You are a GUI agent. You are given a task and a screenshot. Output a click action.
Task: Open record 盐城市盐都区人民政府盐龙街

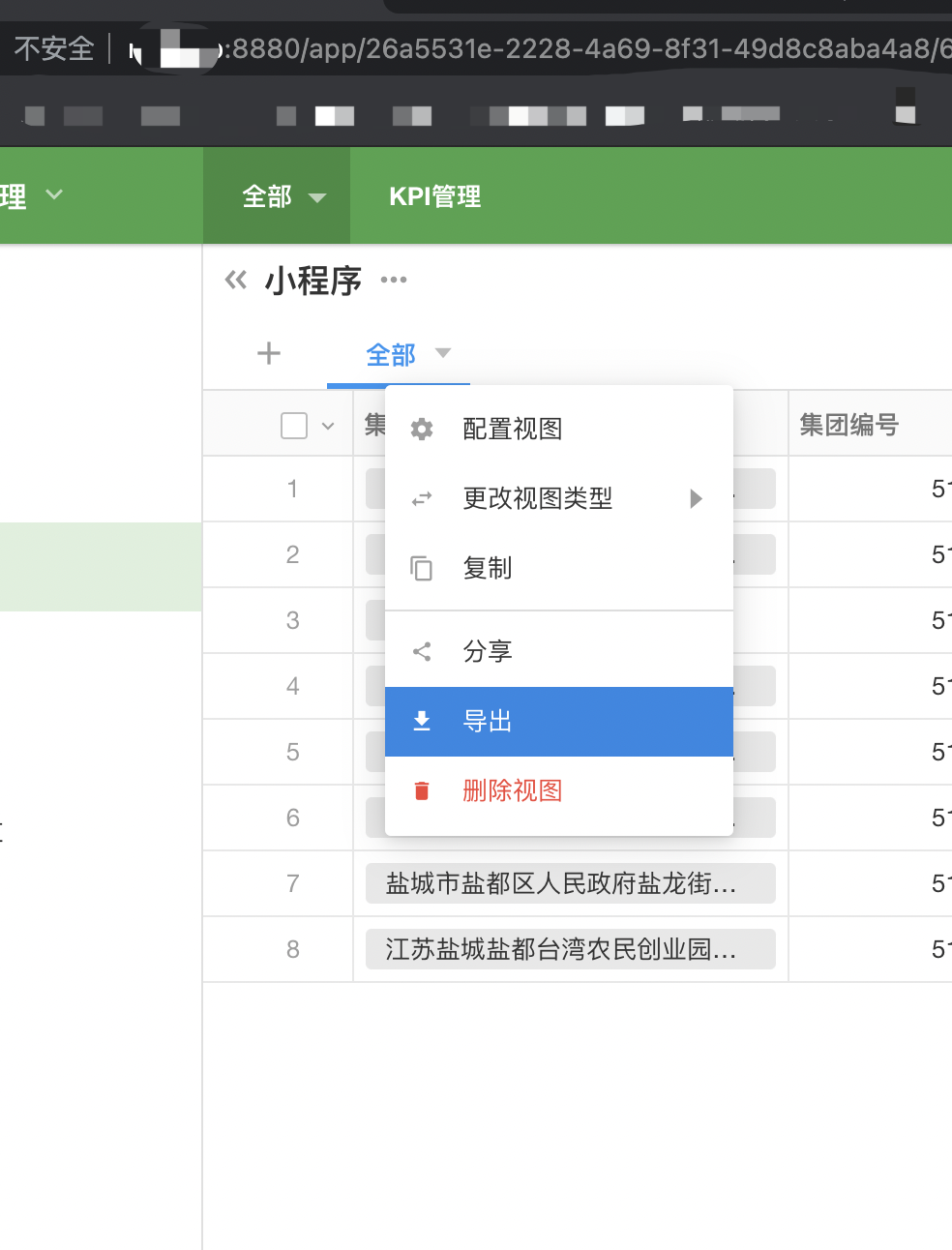click(x=561, y=883)
